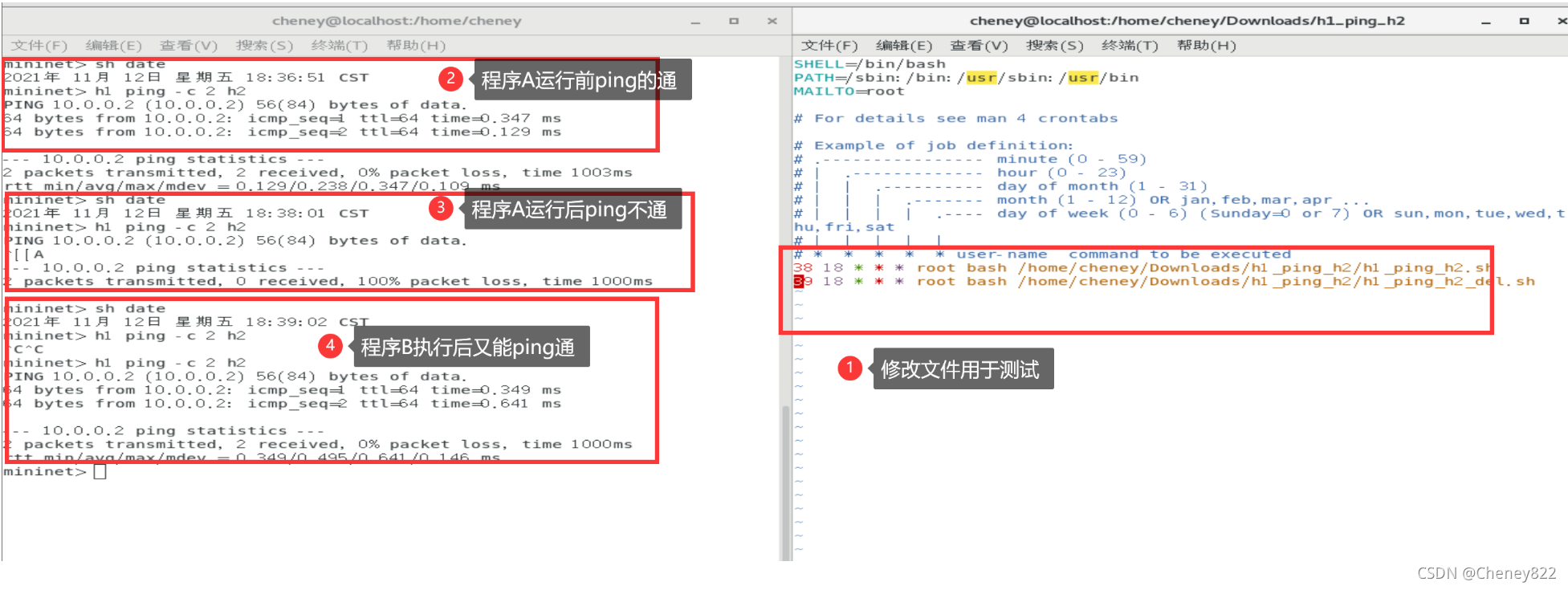Open 搜索(S) menu in right h1_ping_h2 terminal
This screenshot has height=590, width=1568.
click(x=1055, y=46)
